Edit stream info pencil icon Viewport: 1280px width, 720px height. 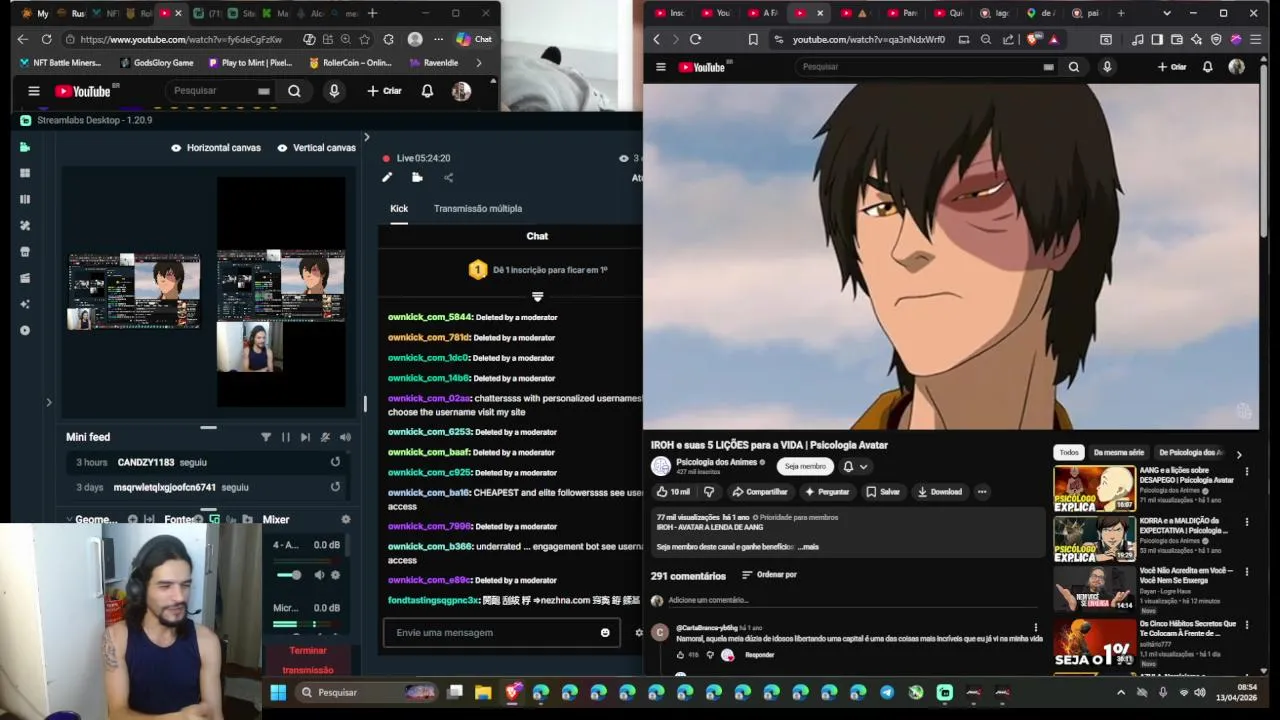[x=387, y=177]
